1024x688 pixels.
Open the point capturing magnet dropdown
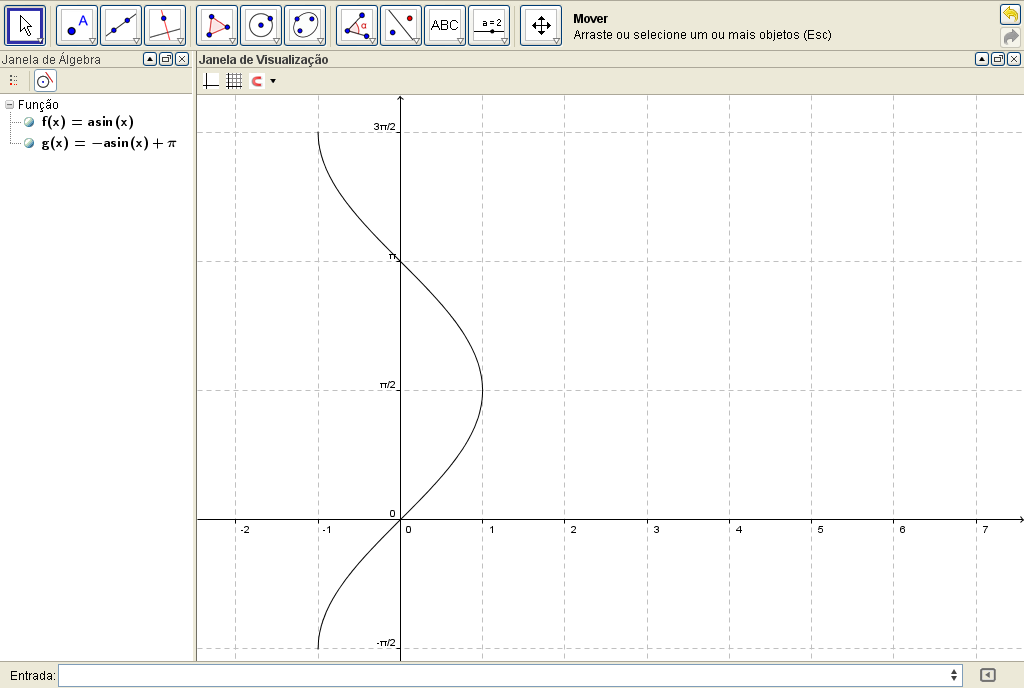click(x=273, y=81)
